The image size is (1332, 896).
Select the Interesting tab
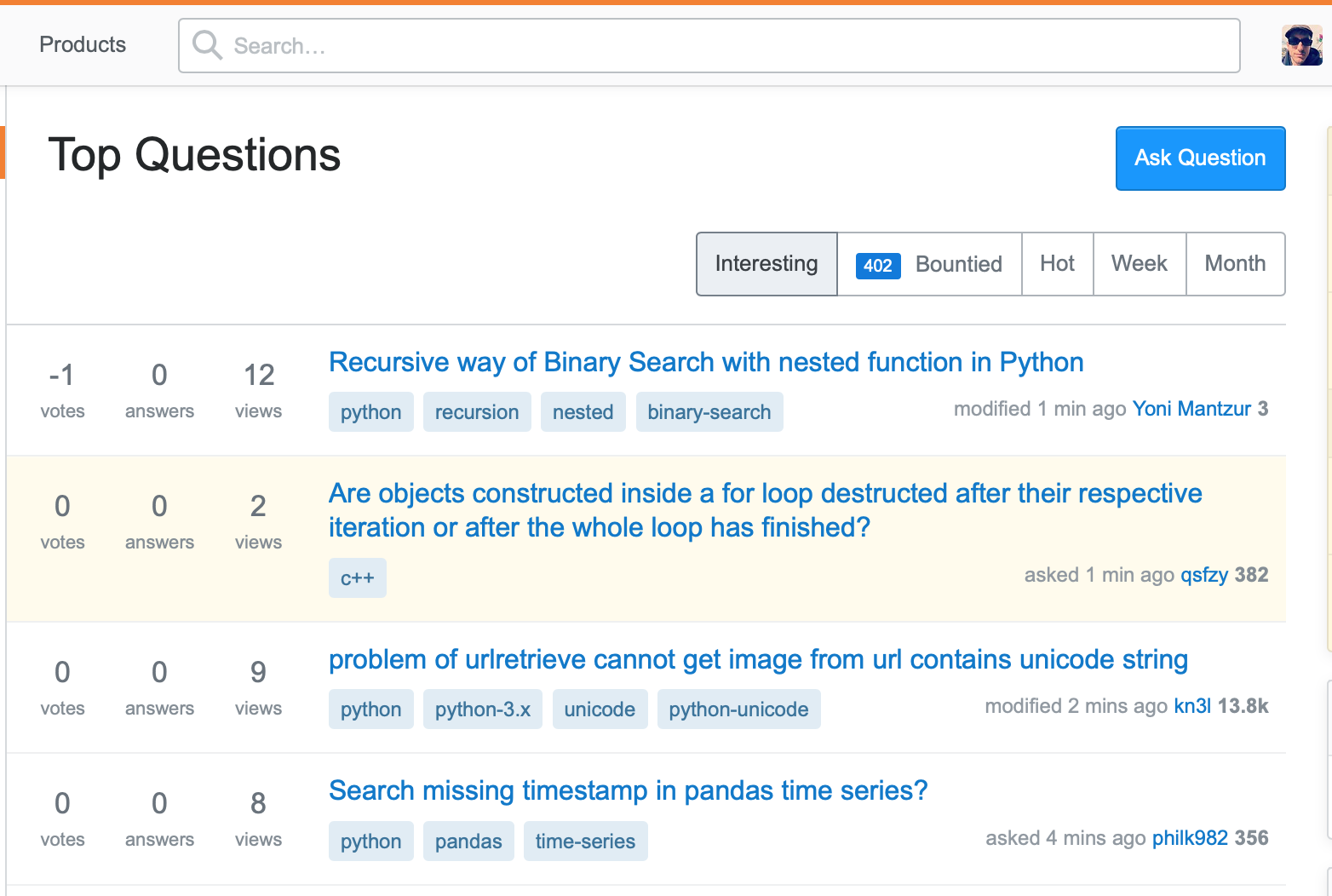[x=766, y=264]
